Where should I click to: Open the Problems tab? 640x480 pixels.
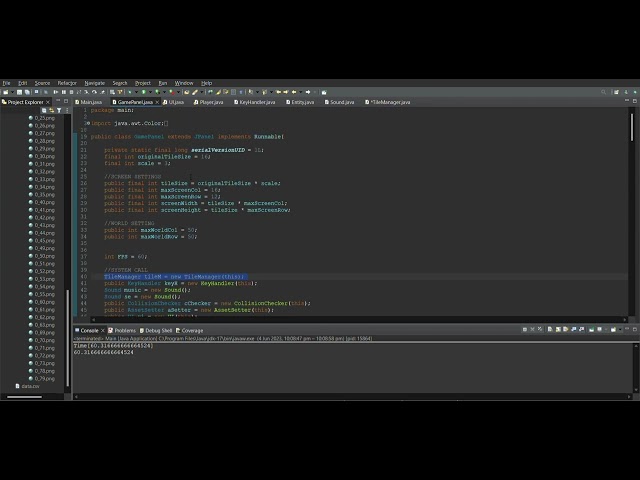(x=122, y=330)
